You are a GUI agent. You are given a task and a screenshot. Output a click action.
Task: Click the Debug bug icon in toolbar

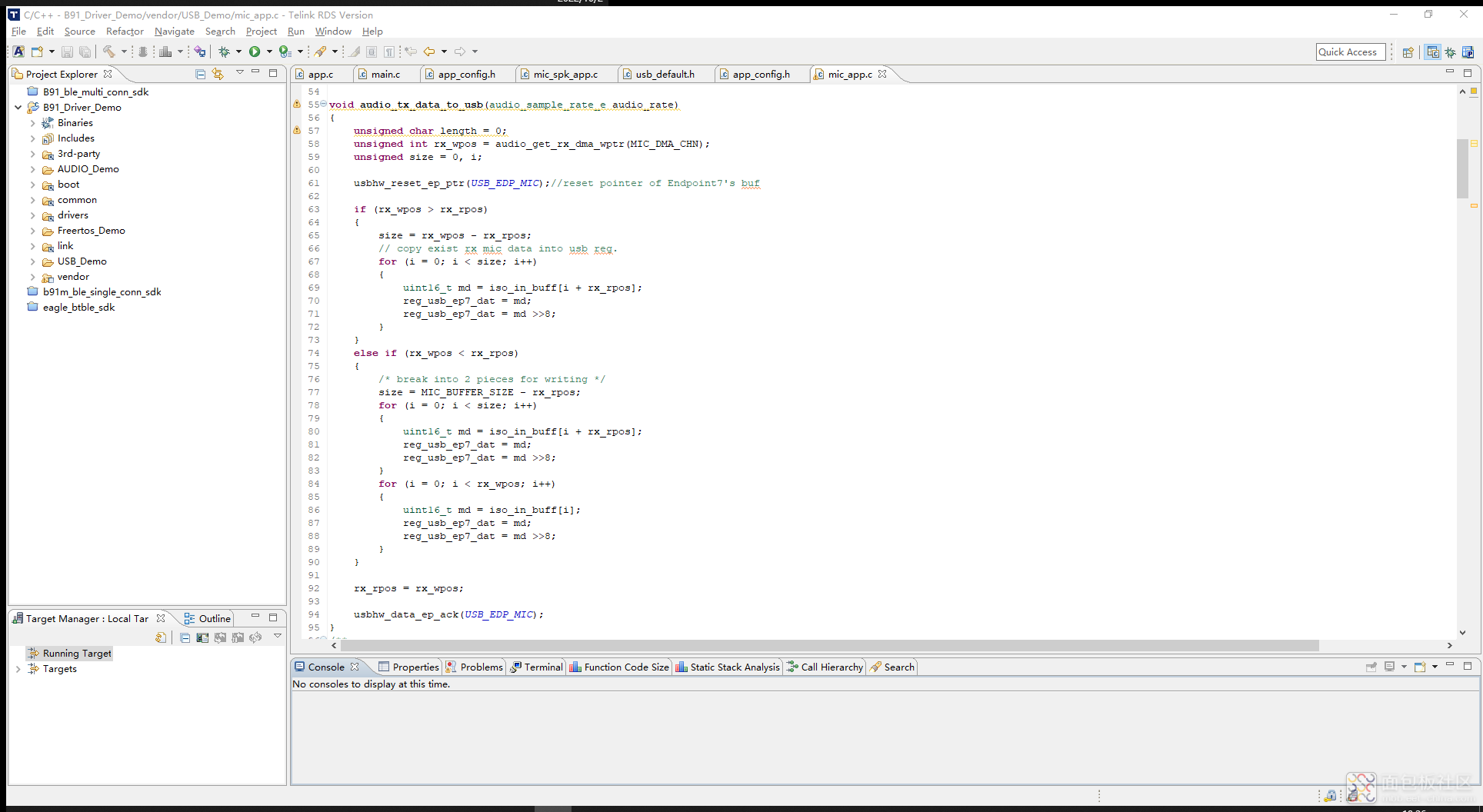click(224, 52)
